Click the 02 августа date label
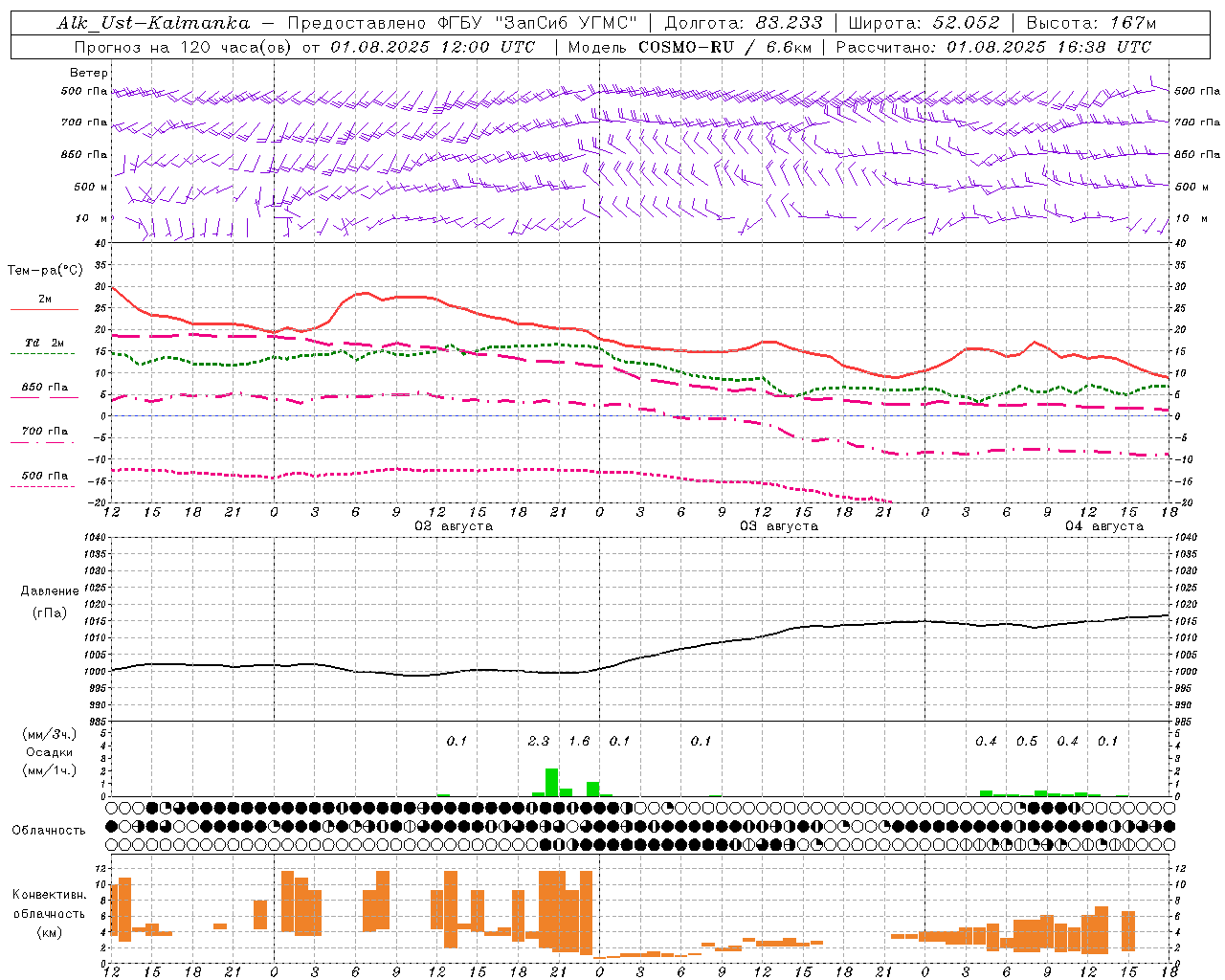The height and width of the screenshot is (980, 1225). (454, 526)
